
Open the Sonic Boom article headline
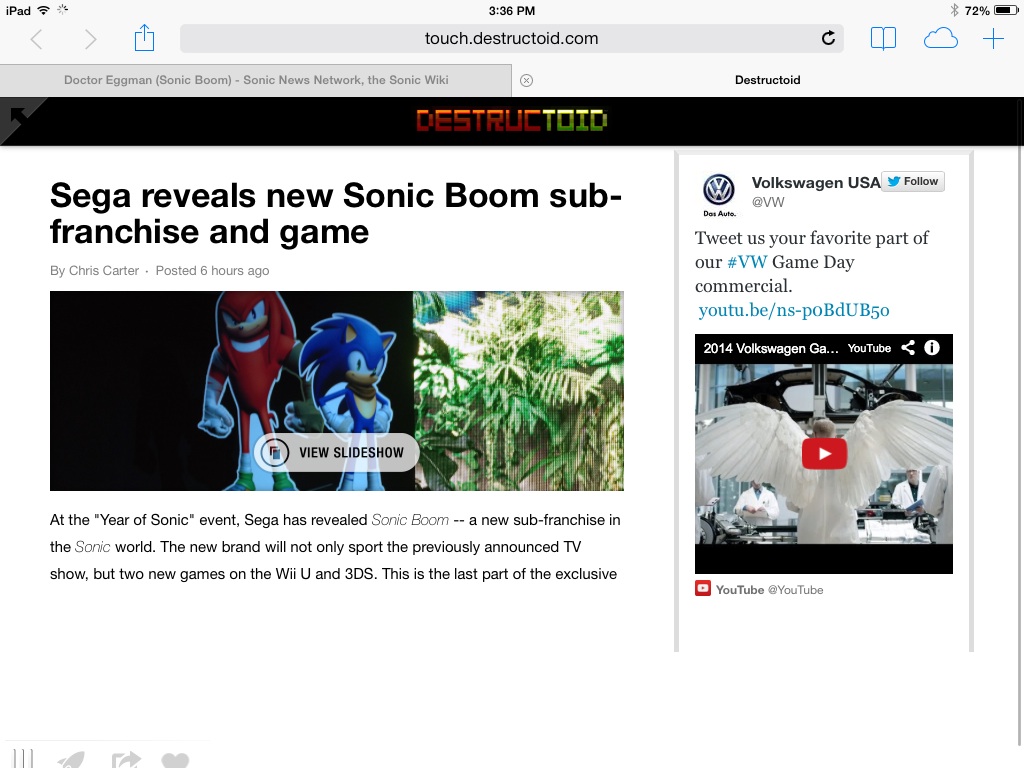click(336, 214)
